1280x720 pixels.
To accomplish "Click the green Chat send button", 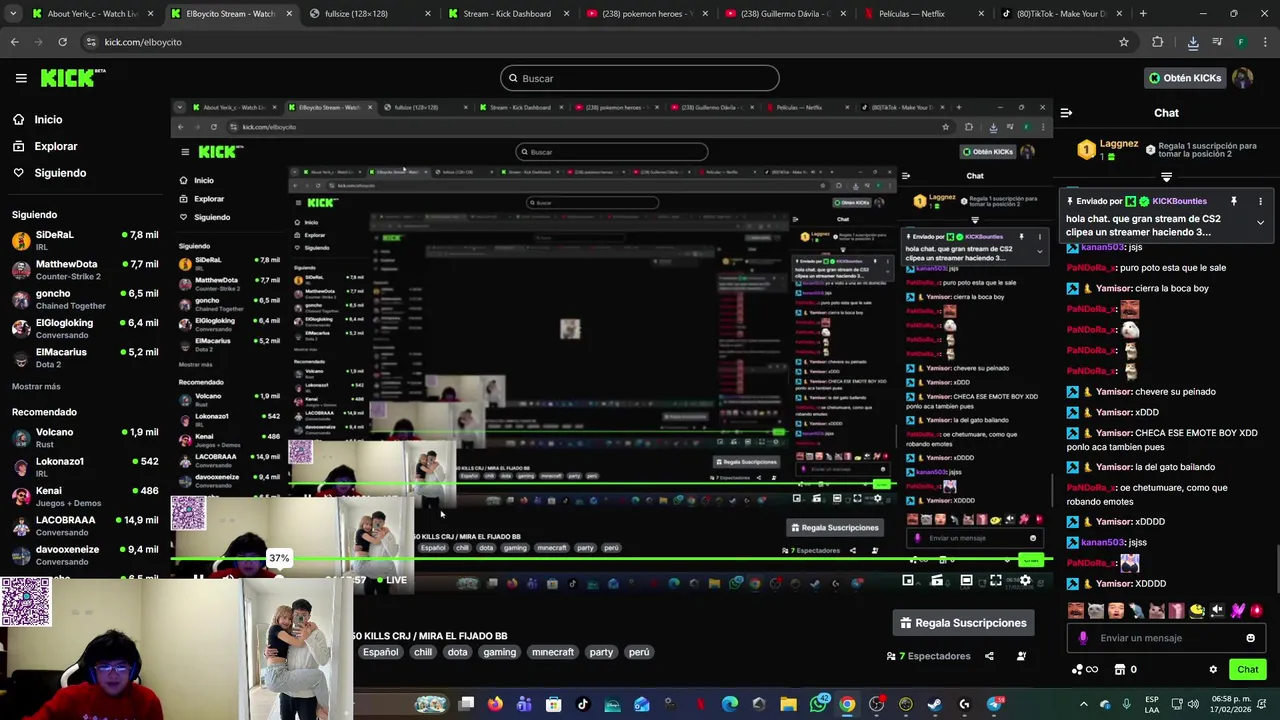I will point(1248,670).
